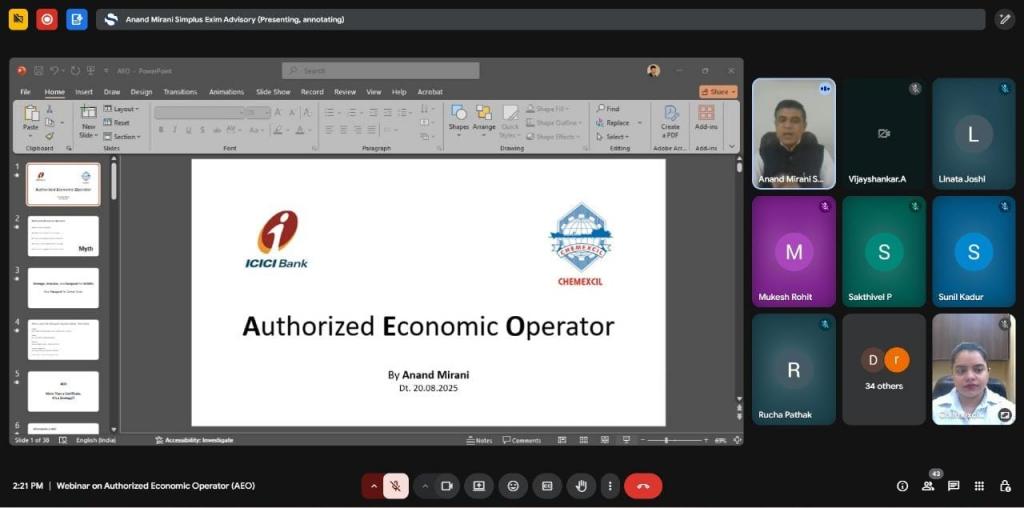Screen dimensions: 1024x508
Task: Click the Paste icon in Clipboard group
Action: click(x=31, y=116)
